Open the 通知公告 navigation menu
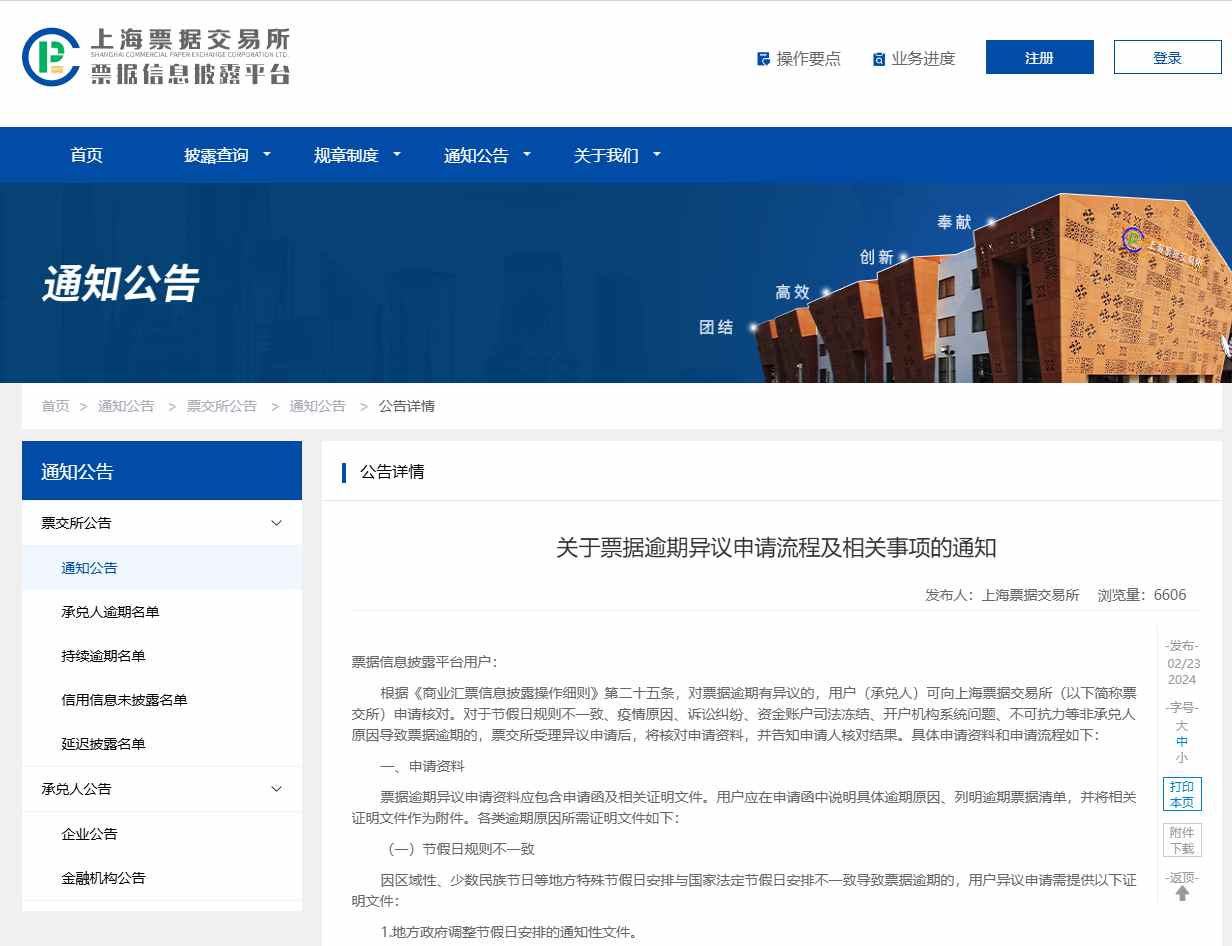 [x=477, y=155]
